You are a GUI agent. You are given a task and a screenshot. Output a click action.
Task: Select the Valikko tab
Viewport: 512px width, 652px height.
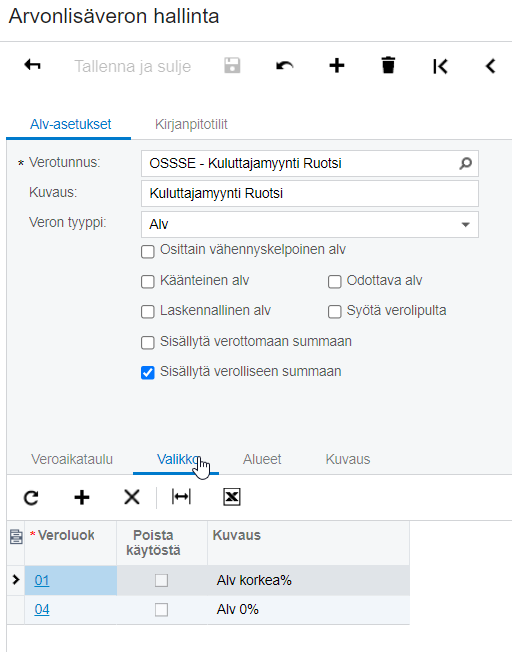(176, 459)
